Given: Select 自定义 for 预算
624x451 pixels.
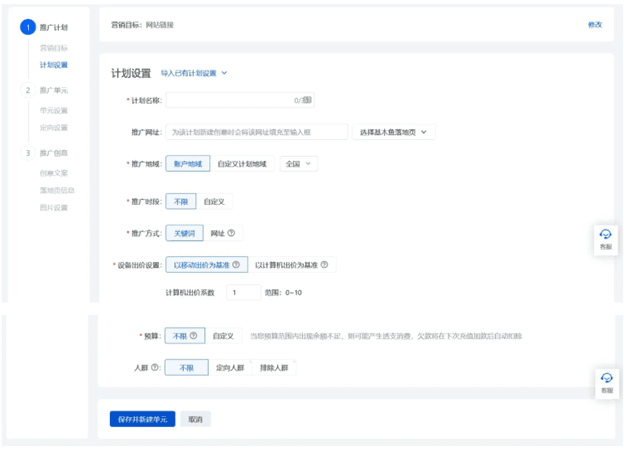Looking at the screenshot, I should (x=223, y=336).
